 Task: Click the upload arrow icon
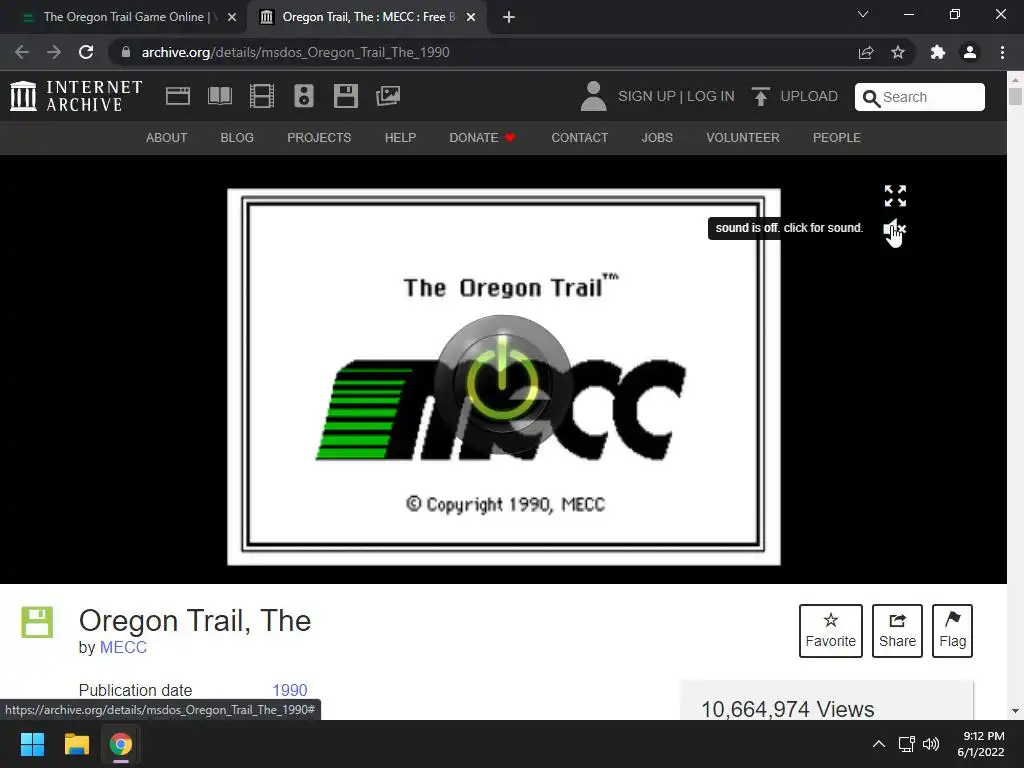760,96
